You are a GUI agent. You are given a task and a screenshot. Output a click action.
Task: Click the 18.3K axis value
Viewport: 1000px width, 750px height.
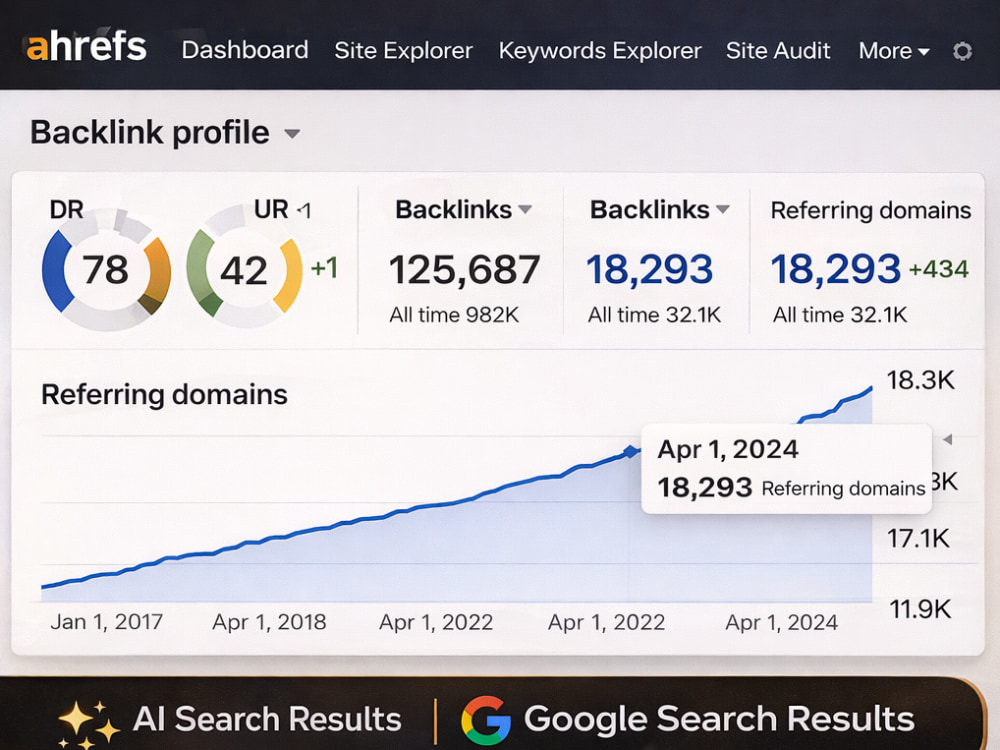click(920, 380)
